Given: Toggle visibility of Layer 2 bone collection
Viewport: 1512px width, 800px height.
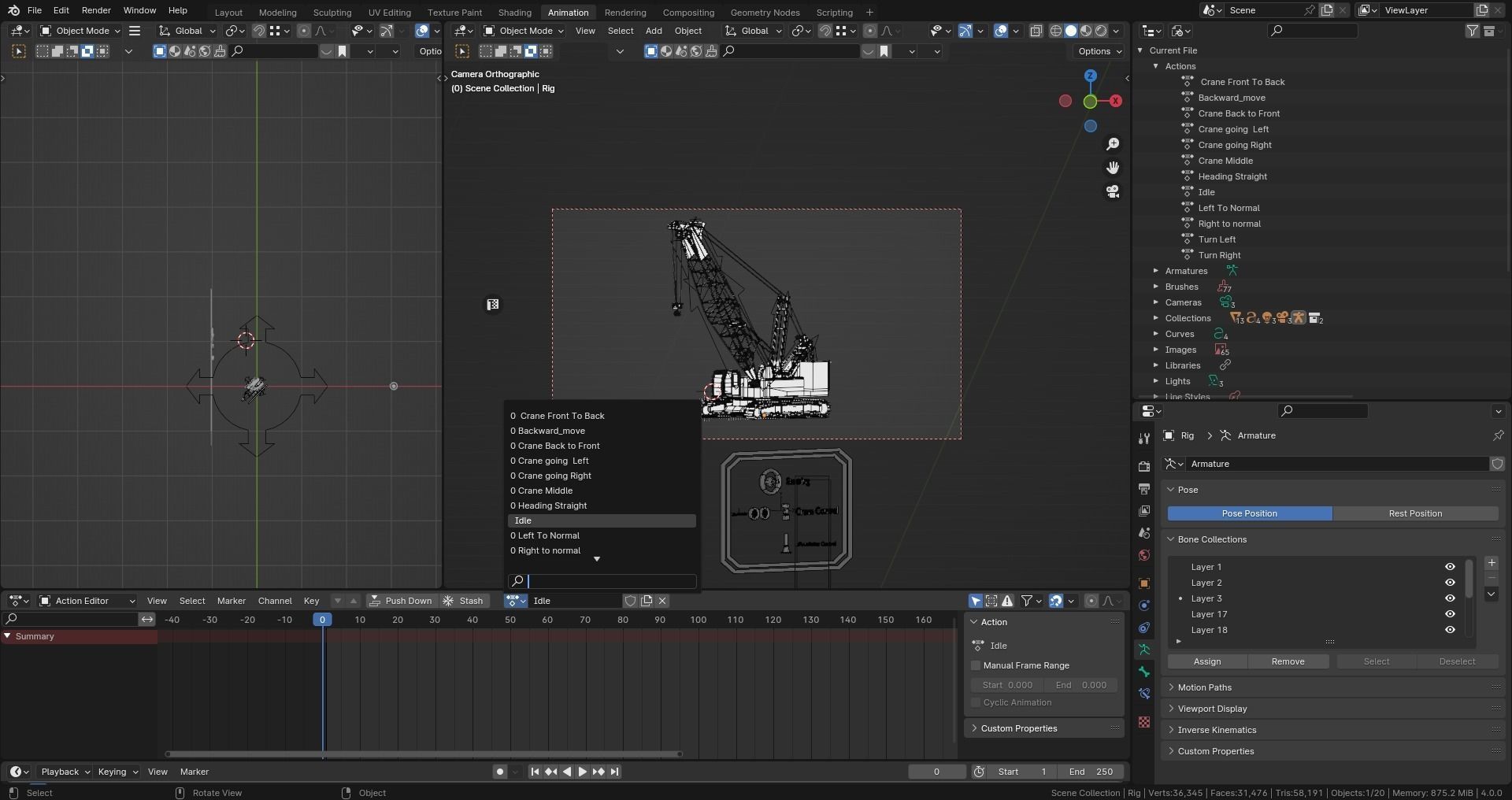Looking at the screenshot, I should 1450,583.
